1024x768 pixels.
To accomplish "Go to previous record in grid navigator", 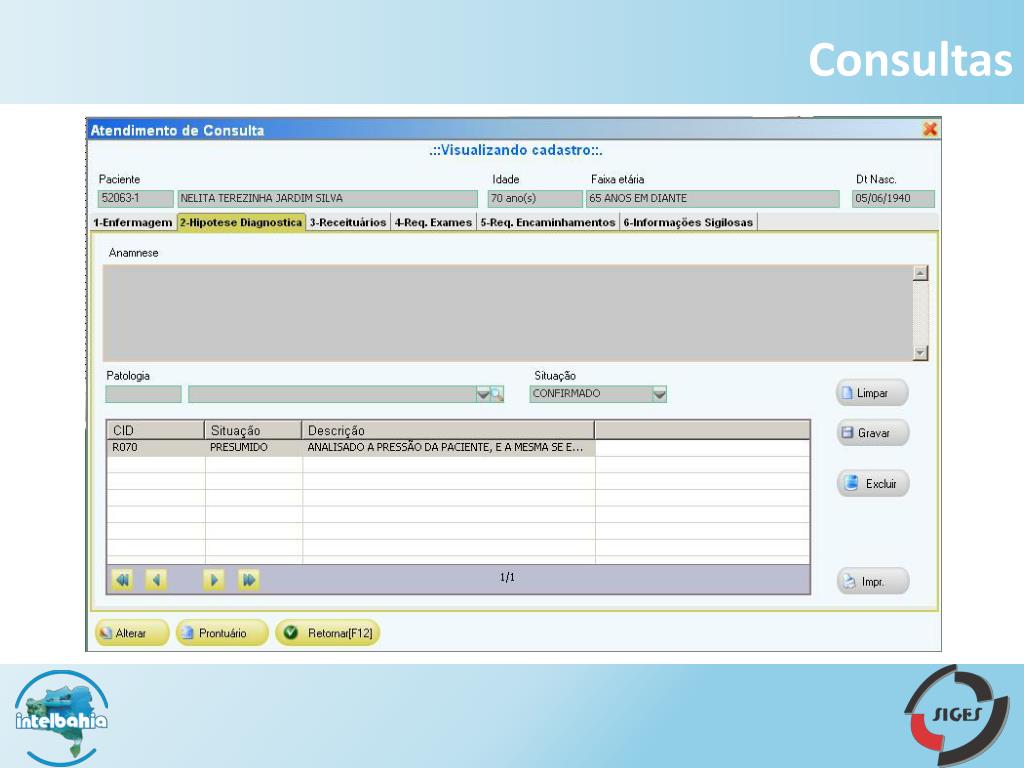I will pos(155,579).
